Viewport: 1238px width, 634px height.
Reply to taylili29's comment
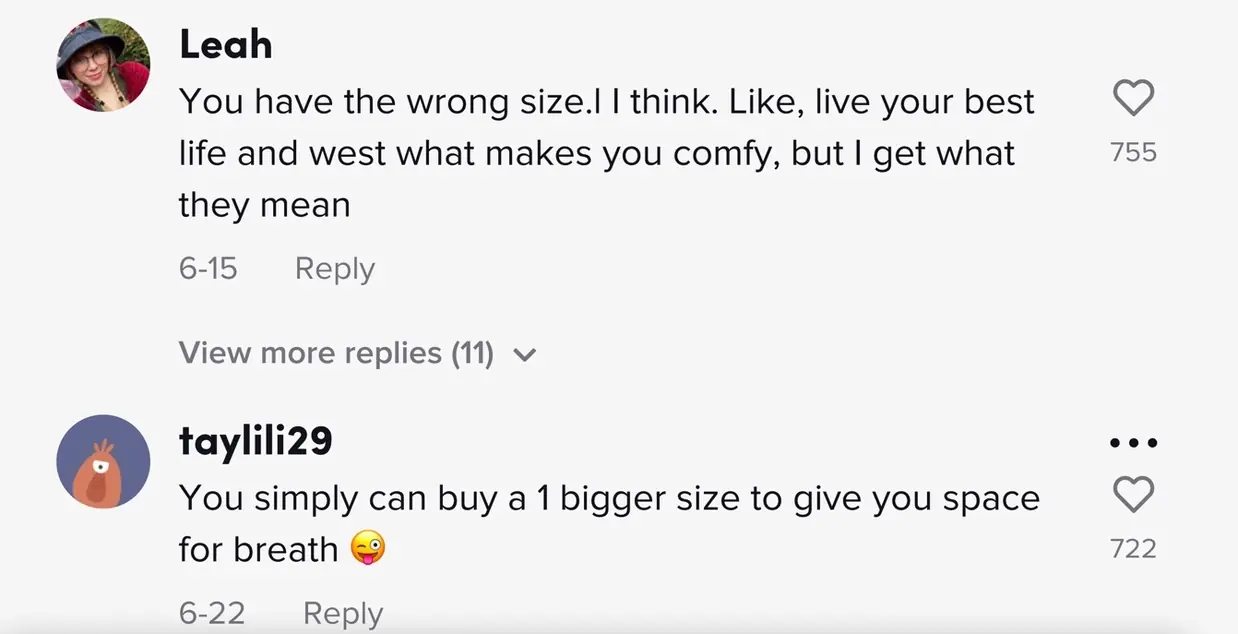pos(342,613)
